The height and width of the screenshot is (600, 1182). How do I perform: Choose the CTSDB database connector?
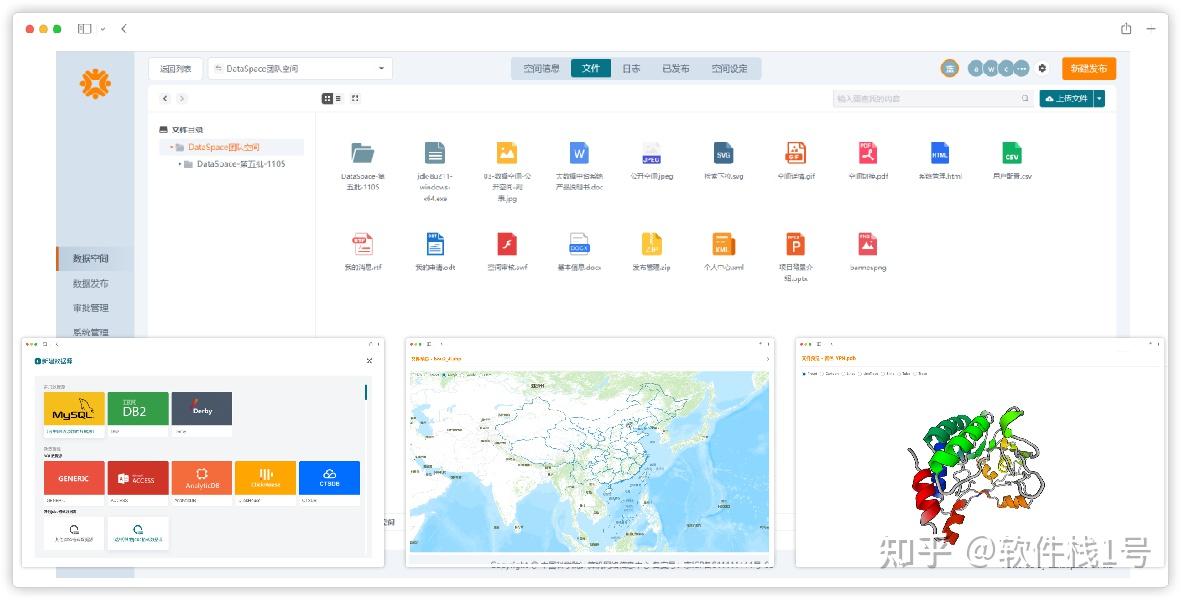click(x=330, y=478)
